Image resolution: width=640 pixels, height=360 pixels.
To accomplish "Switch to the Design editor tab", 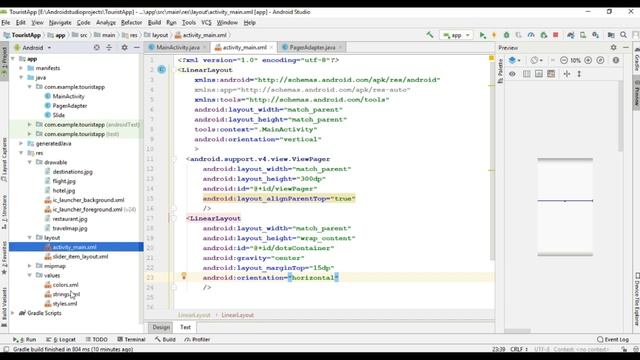I will [161, 327].
